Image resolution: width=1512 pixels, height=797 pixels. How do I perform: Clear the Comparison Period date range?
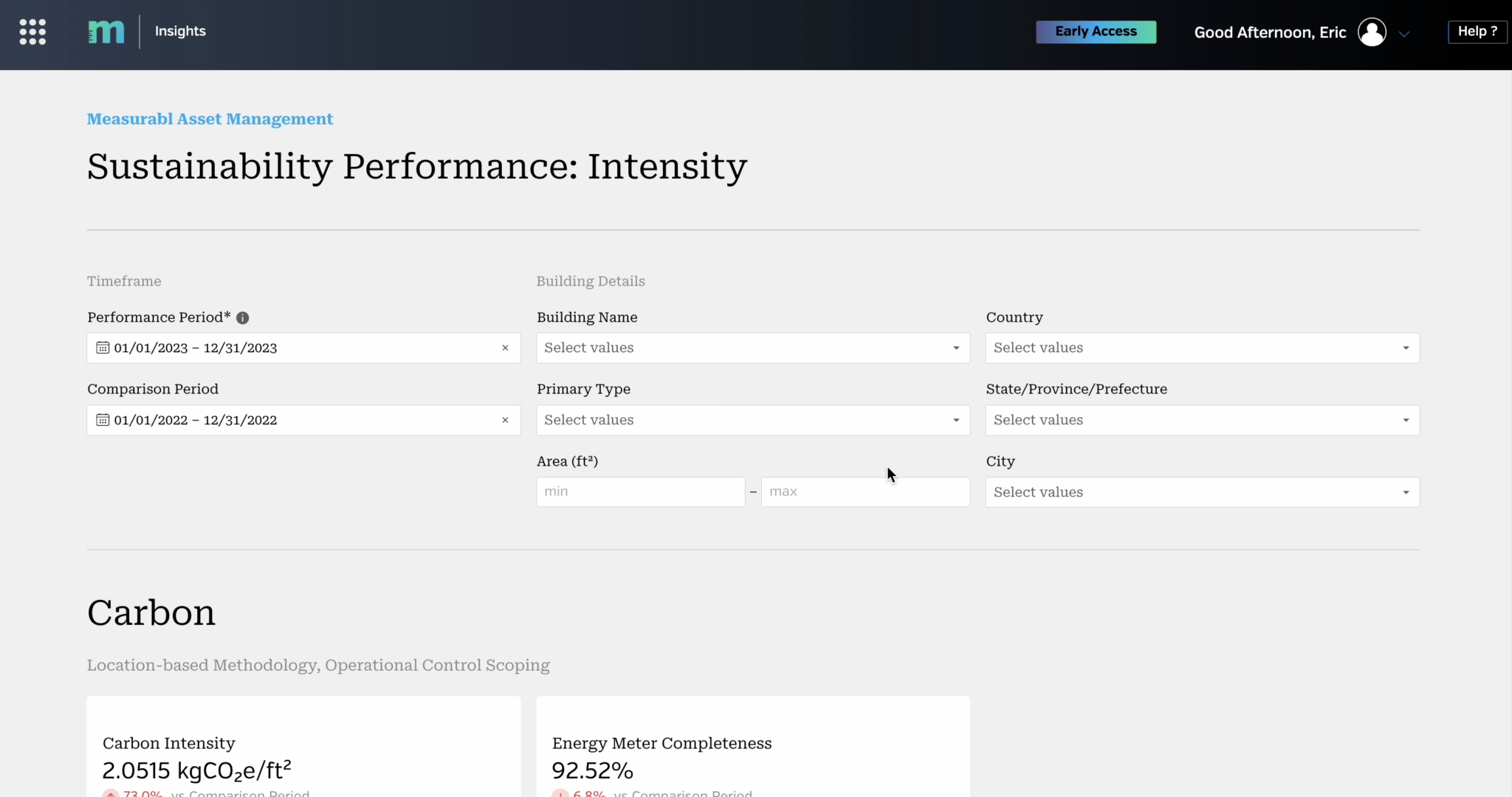(506, 420)
